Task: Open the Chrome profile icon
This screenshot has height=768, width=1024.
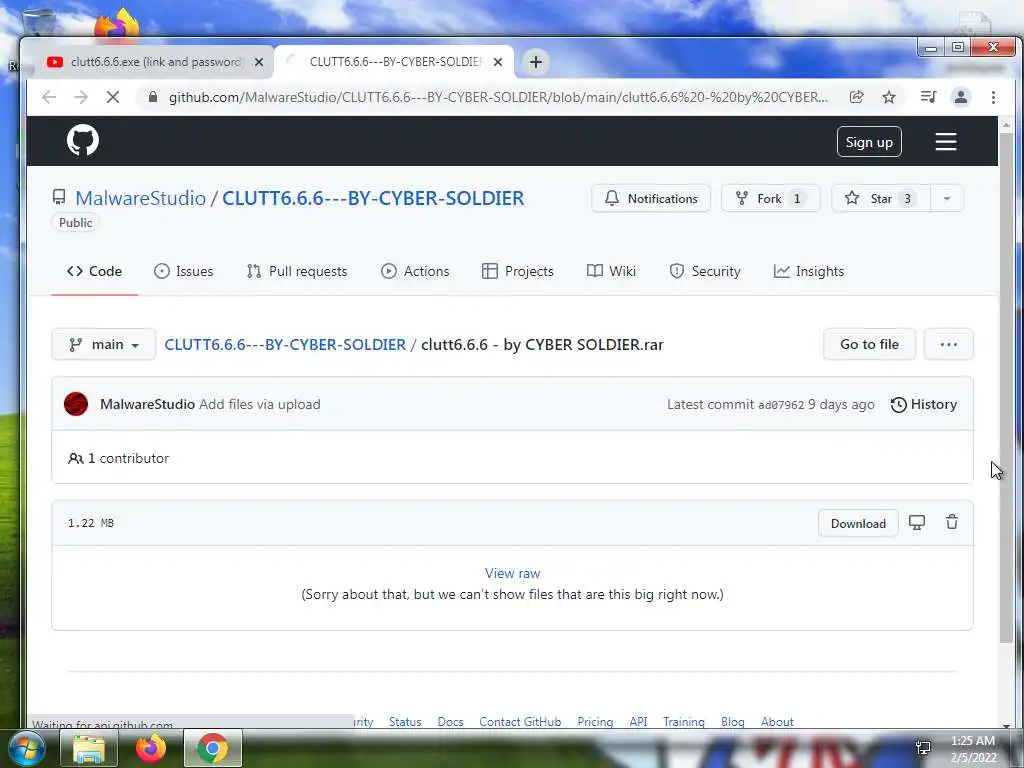Action: 961,97
